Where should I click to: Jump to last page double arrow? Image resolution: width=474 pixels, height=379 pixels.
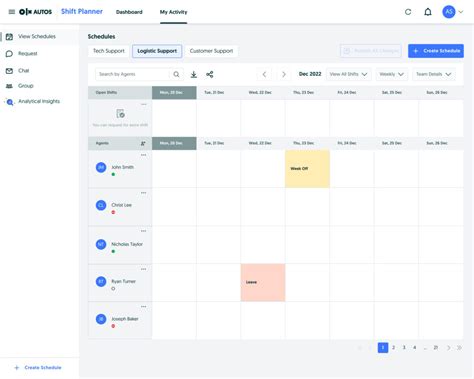[459, 348]
